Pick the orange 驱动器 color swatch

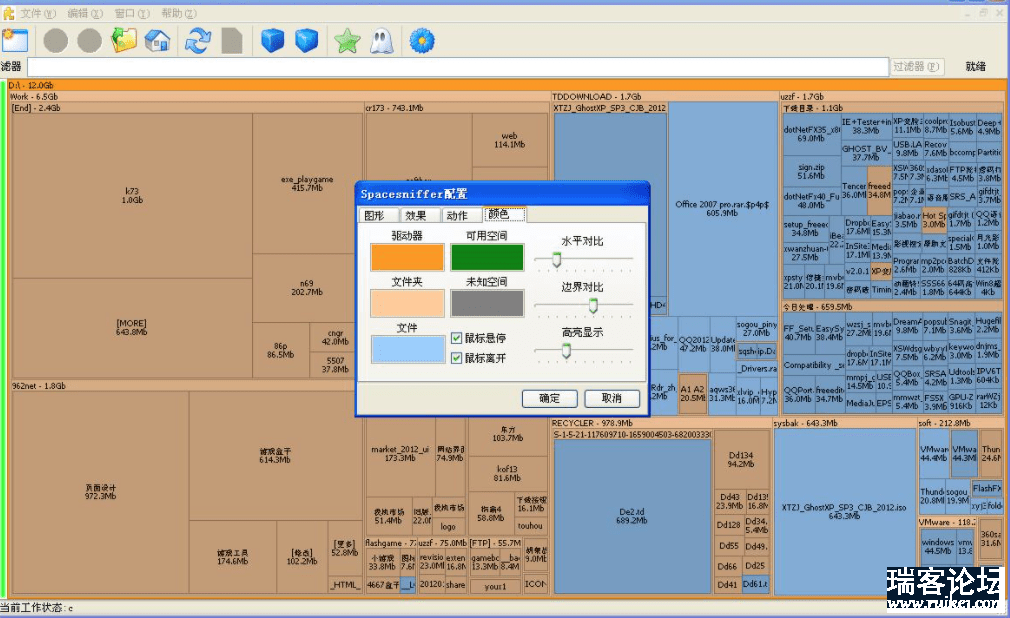tap(407, 257)
